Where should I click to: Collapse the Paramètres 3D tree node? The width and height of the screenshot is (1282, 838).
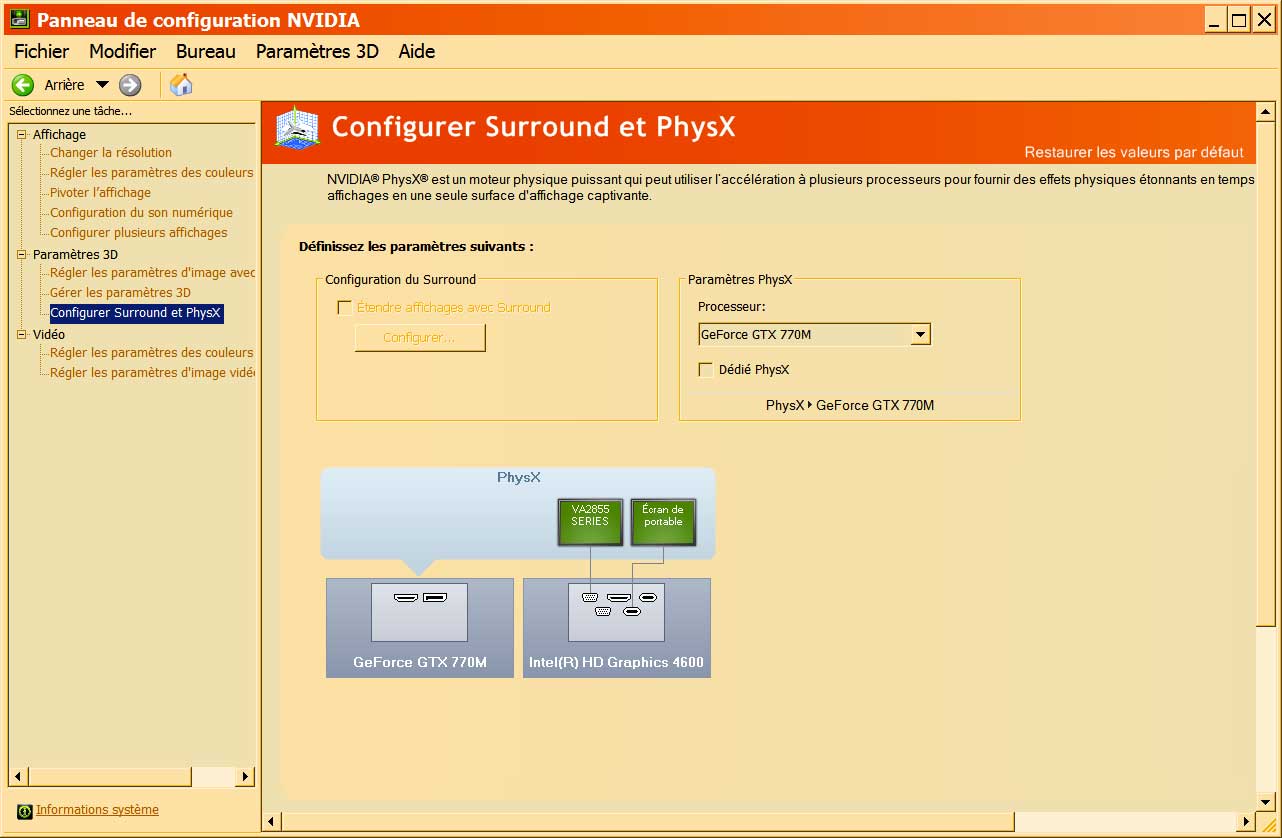pos(22,254)
